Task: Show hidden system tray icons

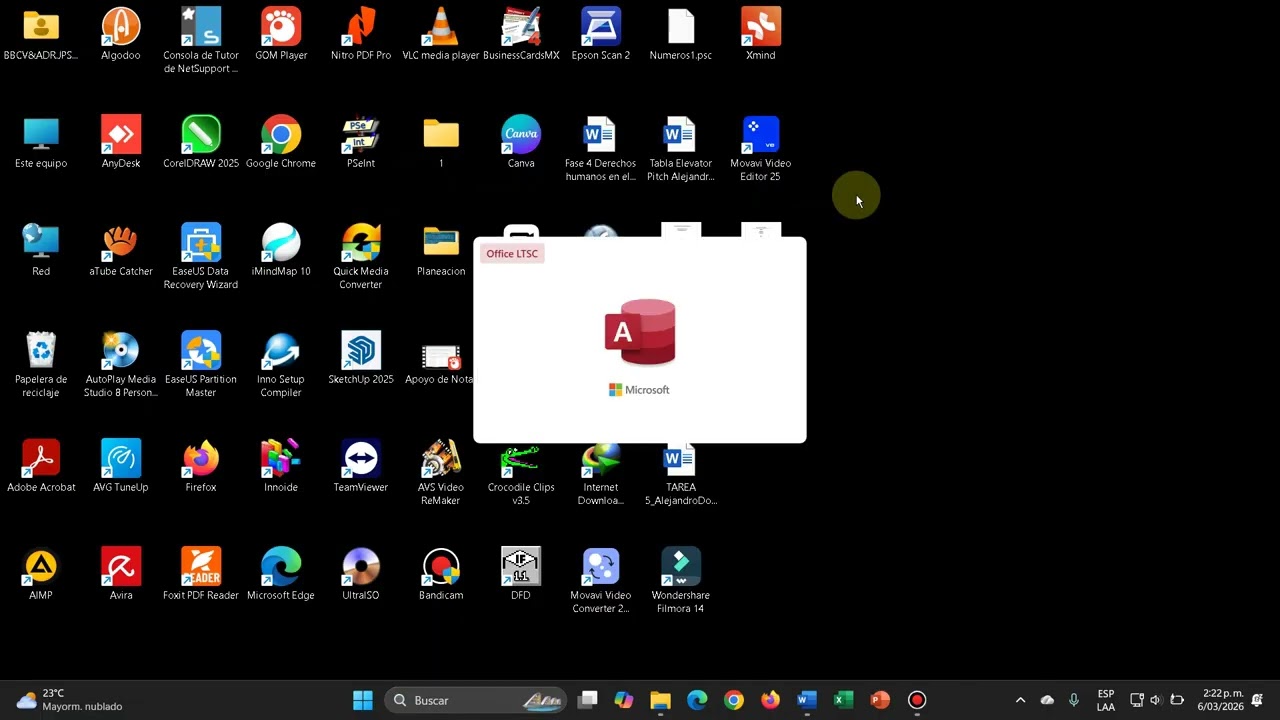Action: click(1020, 700)
